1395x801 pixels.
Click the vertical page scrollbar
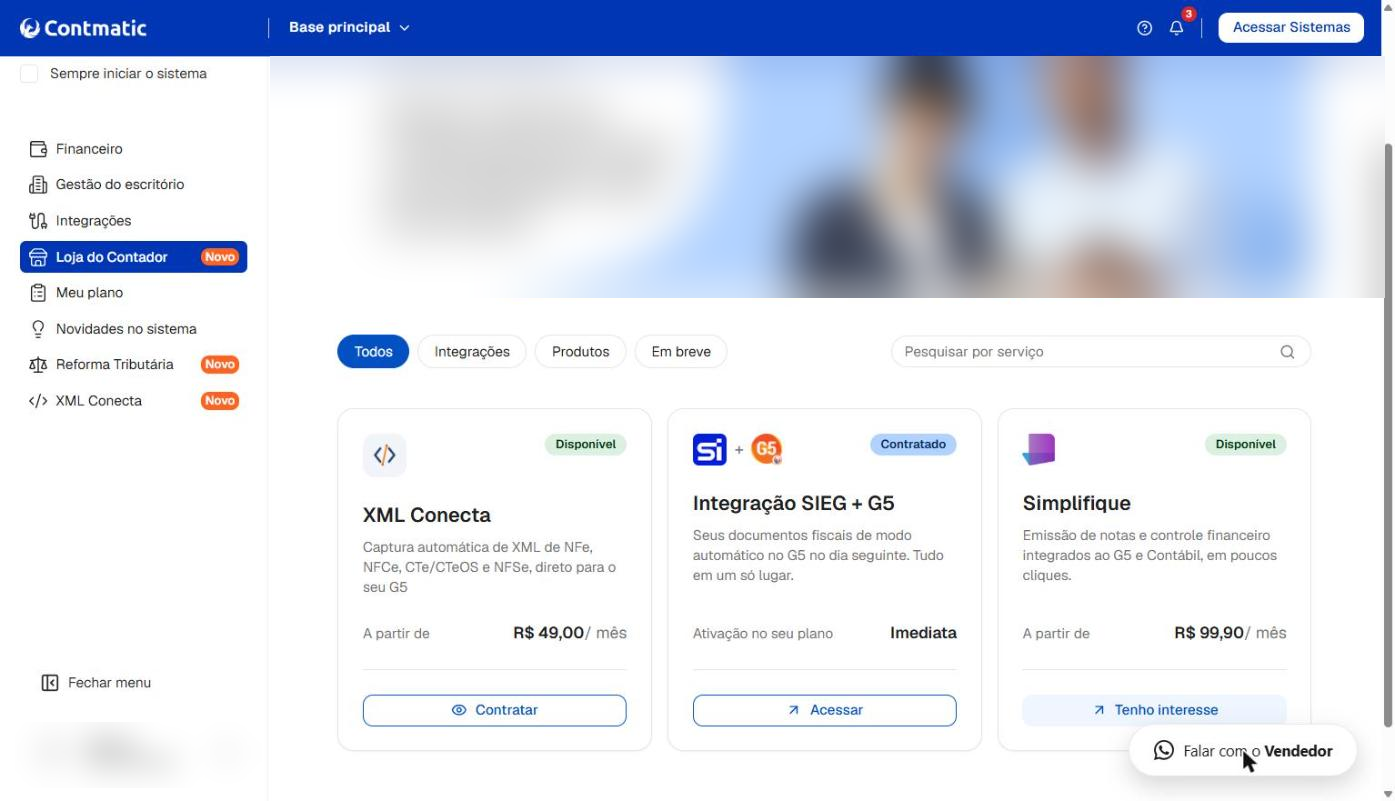click(1387, 435)
